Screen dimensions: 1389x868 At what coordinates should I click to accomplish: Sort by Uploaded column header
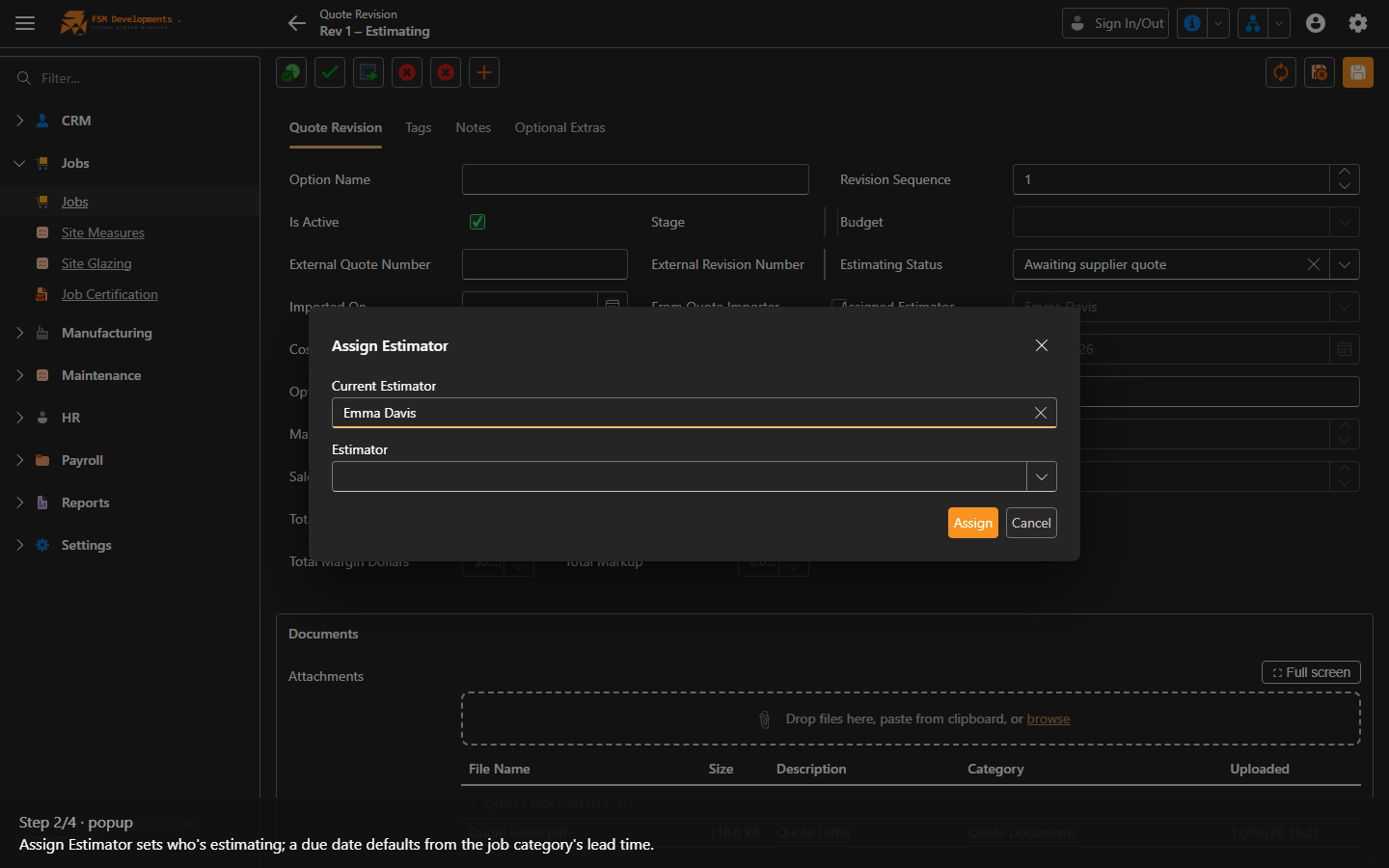click(x=1260, y=769)
